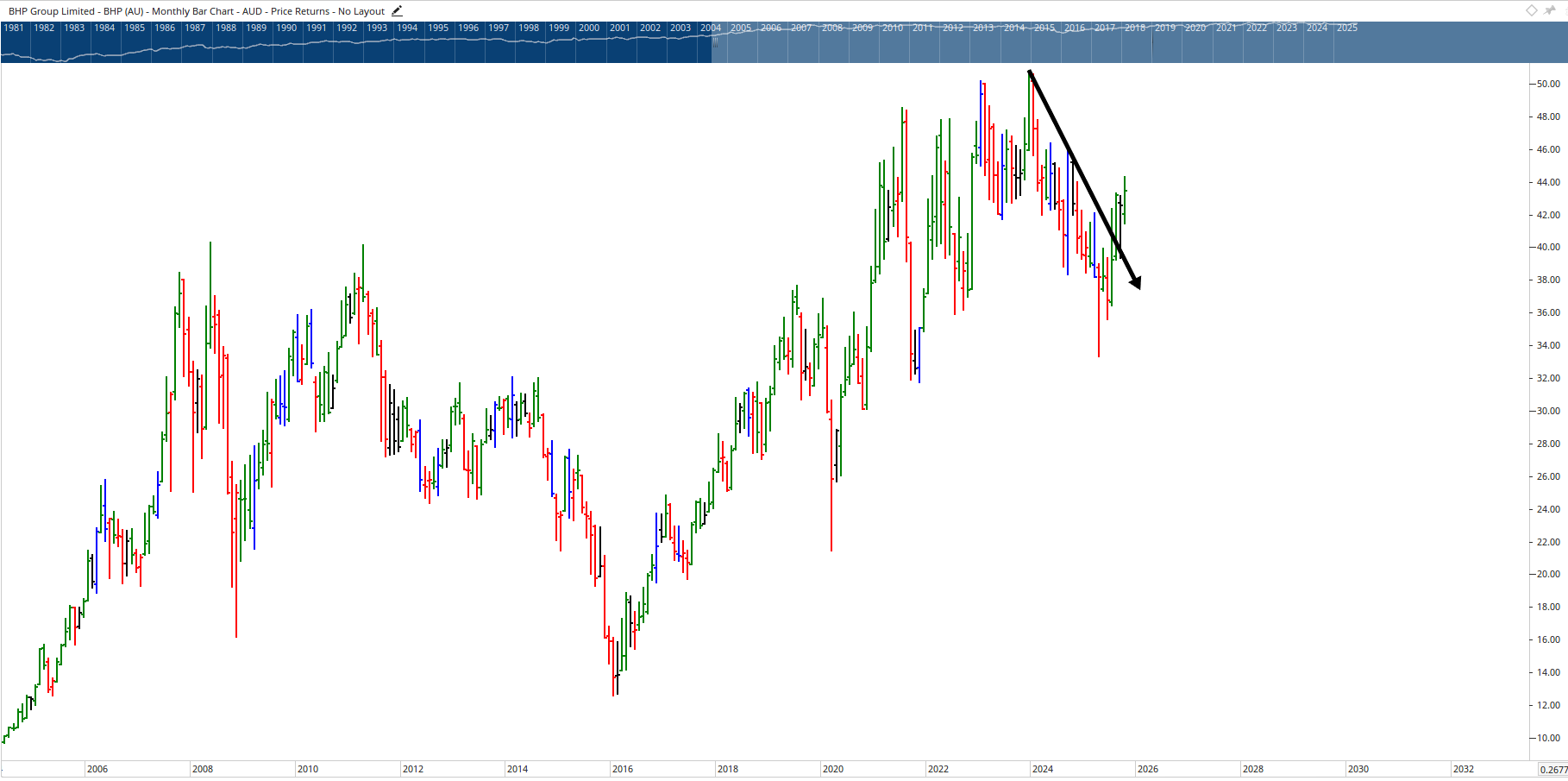
Task: Click the pencil edit icon beside chart title
Action: [x=397, y=11]
